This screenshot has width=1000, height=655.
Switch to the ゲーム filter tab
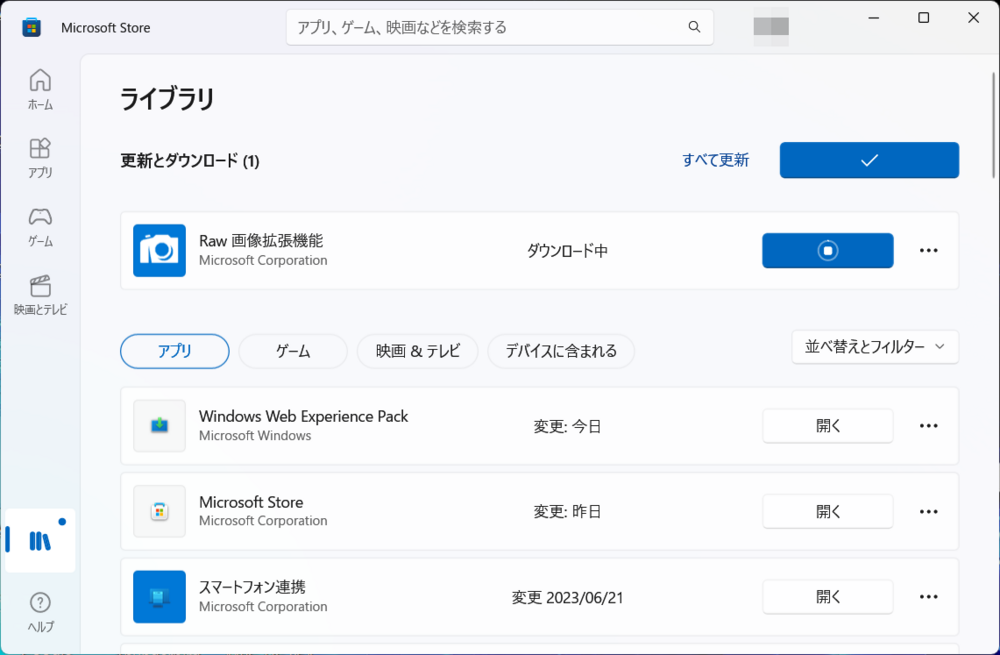293,351
